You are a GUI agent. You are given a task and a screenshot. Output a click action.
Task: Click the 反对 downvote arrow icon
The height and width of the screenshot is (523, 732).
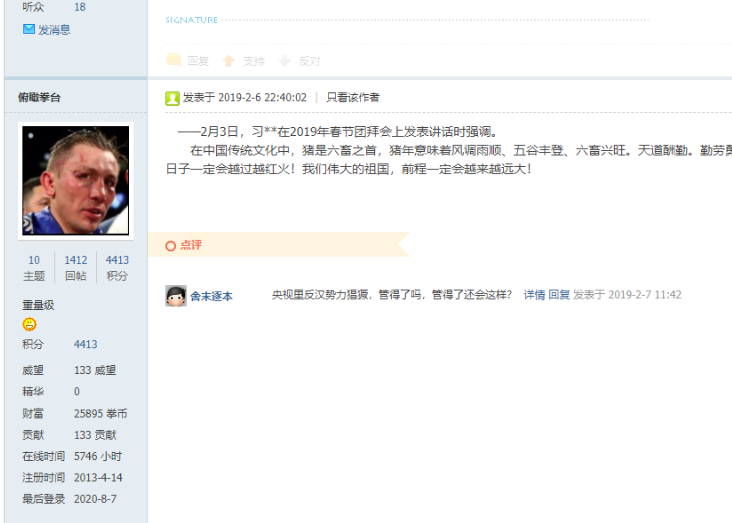284,60
